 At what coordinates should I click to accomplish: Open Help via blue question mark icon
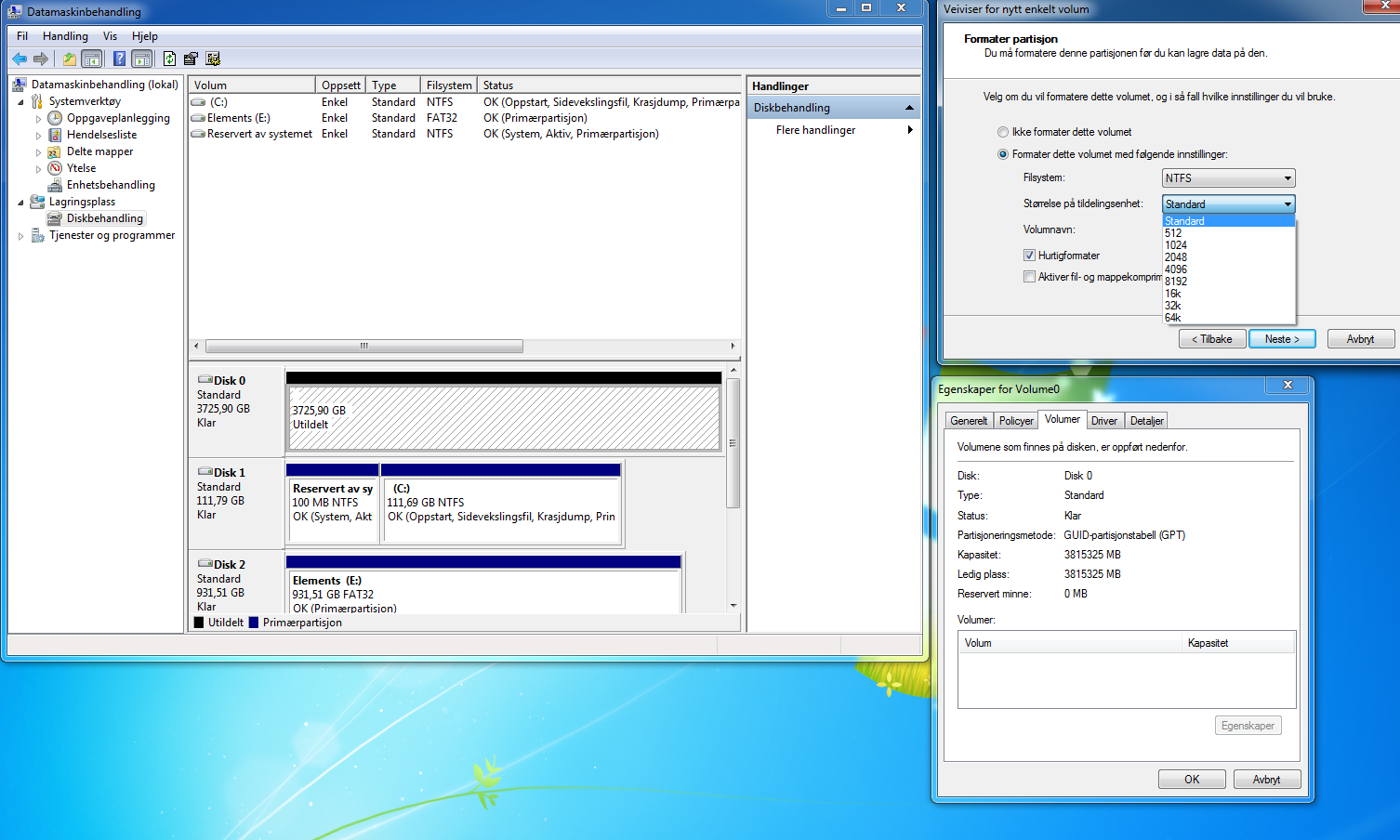coord(119,59)
